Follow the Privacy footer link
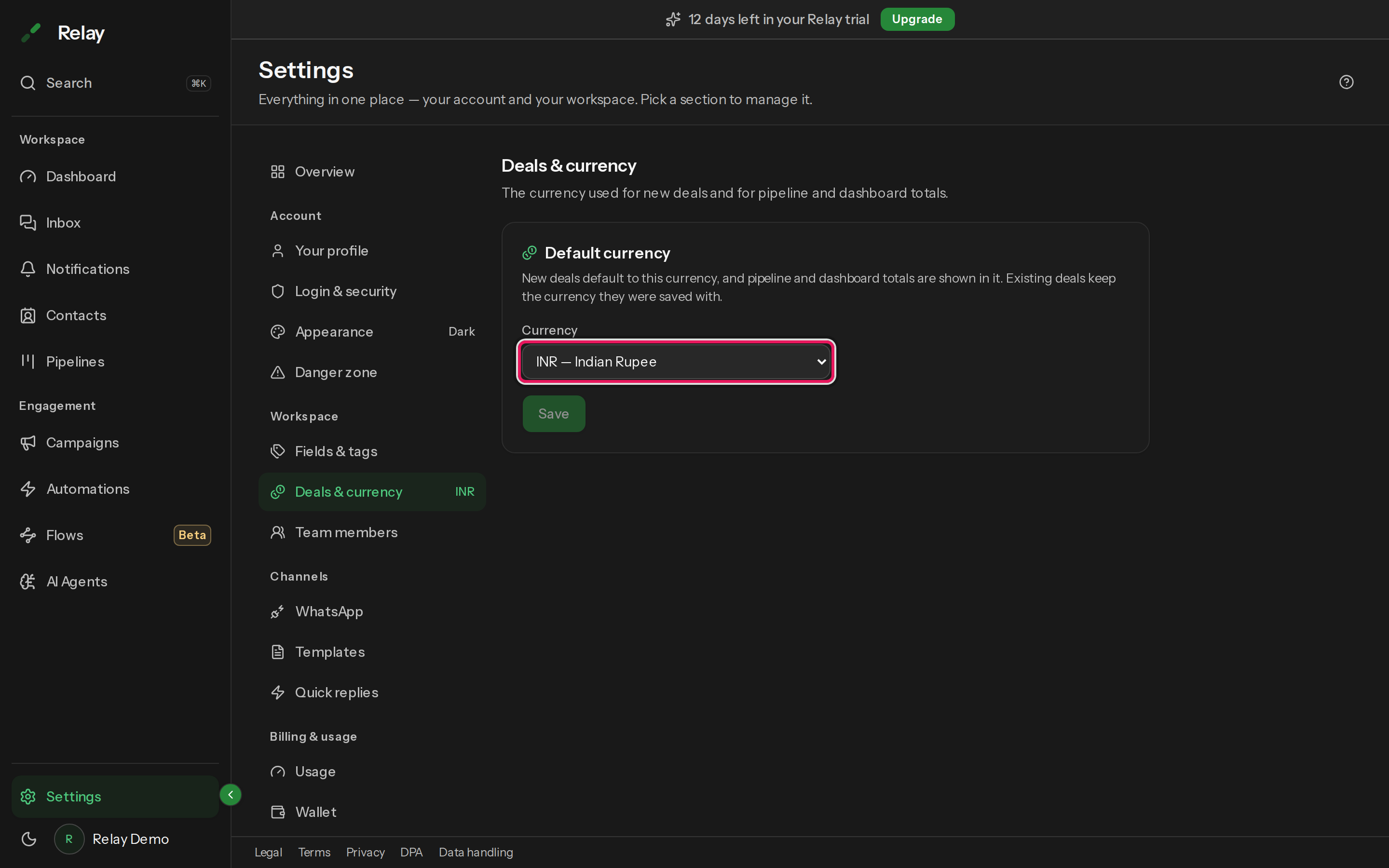The width and height of the screenshot is (1389, 868). point(365,852)
